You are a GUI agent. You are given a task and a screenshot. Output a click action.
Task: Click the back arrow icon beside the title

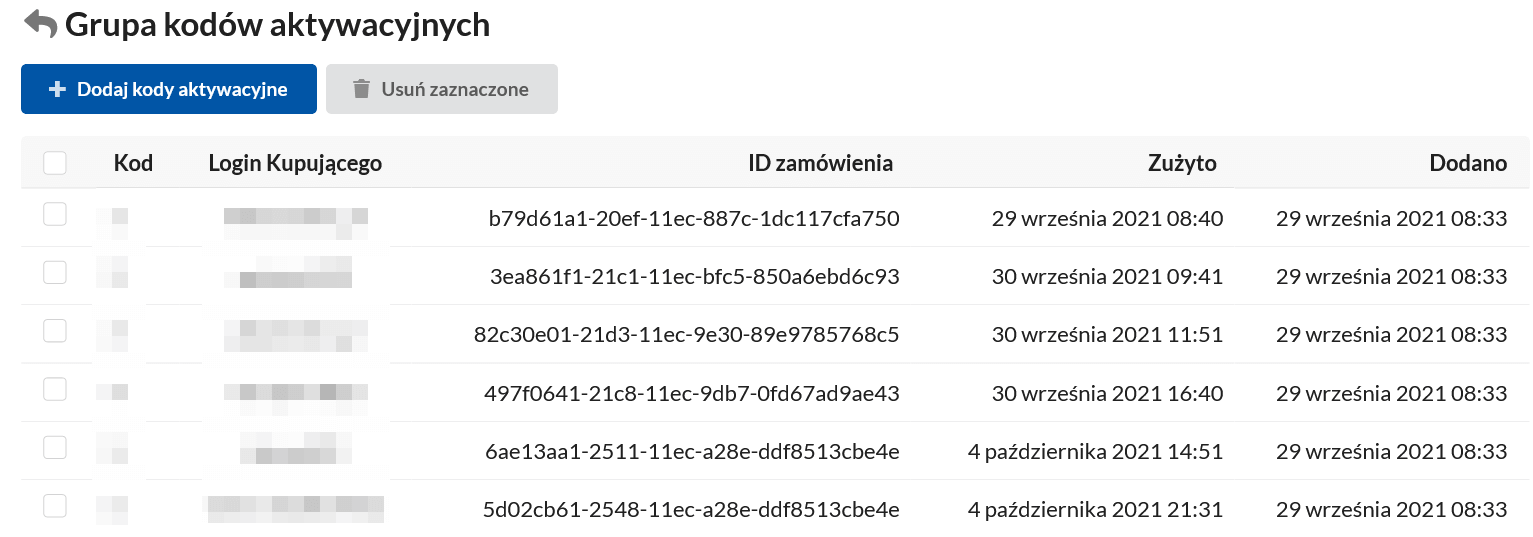40,24
